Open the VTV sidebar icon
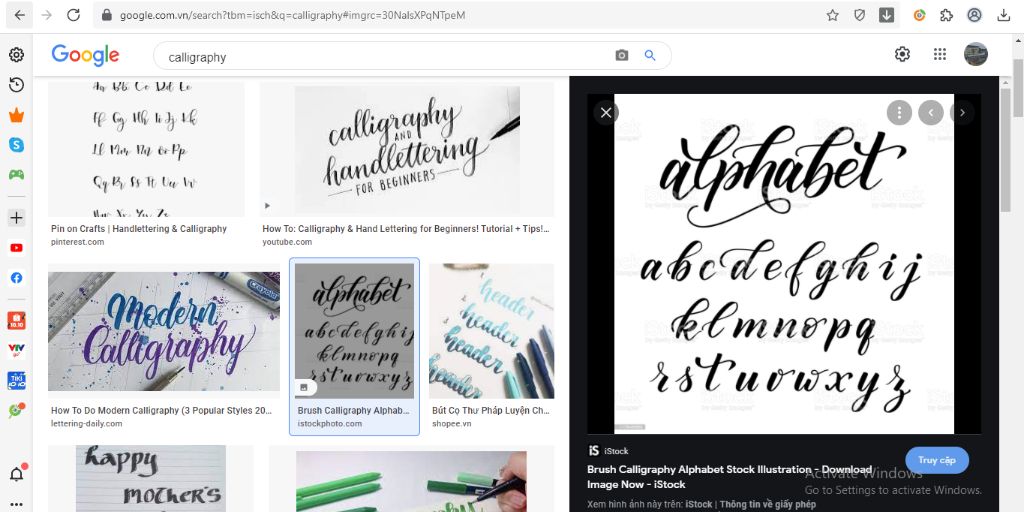The image size is (1024, 512). (16, 350)
